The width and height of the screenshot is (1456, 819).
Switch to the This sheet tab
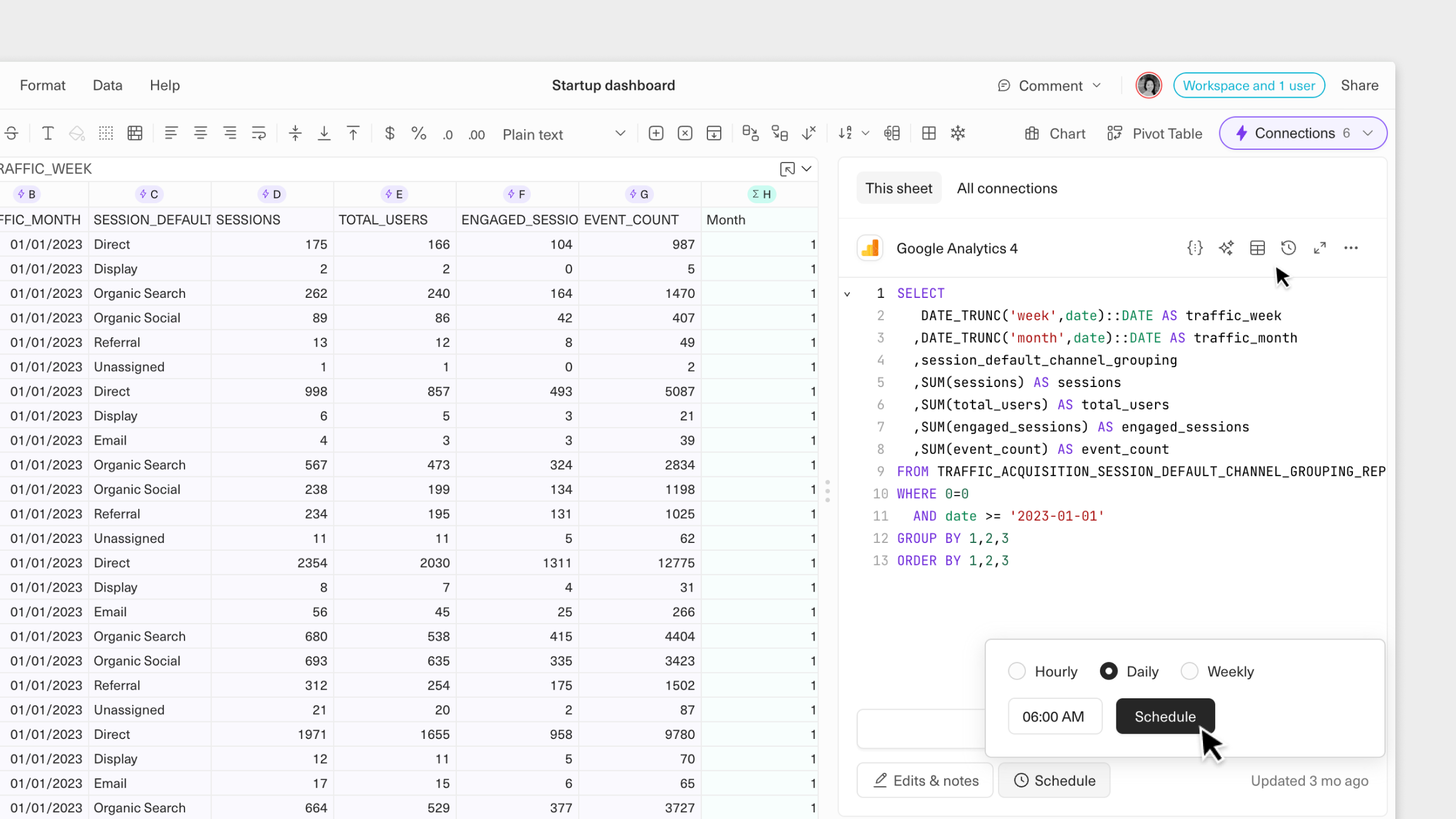pos(898,188)
